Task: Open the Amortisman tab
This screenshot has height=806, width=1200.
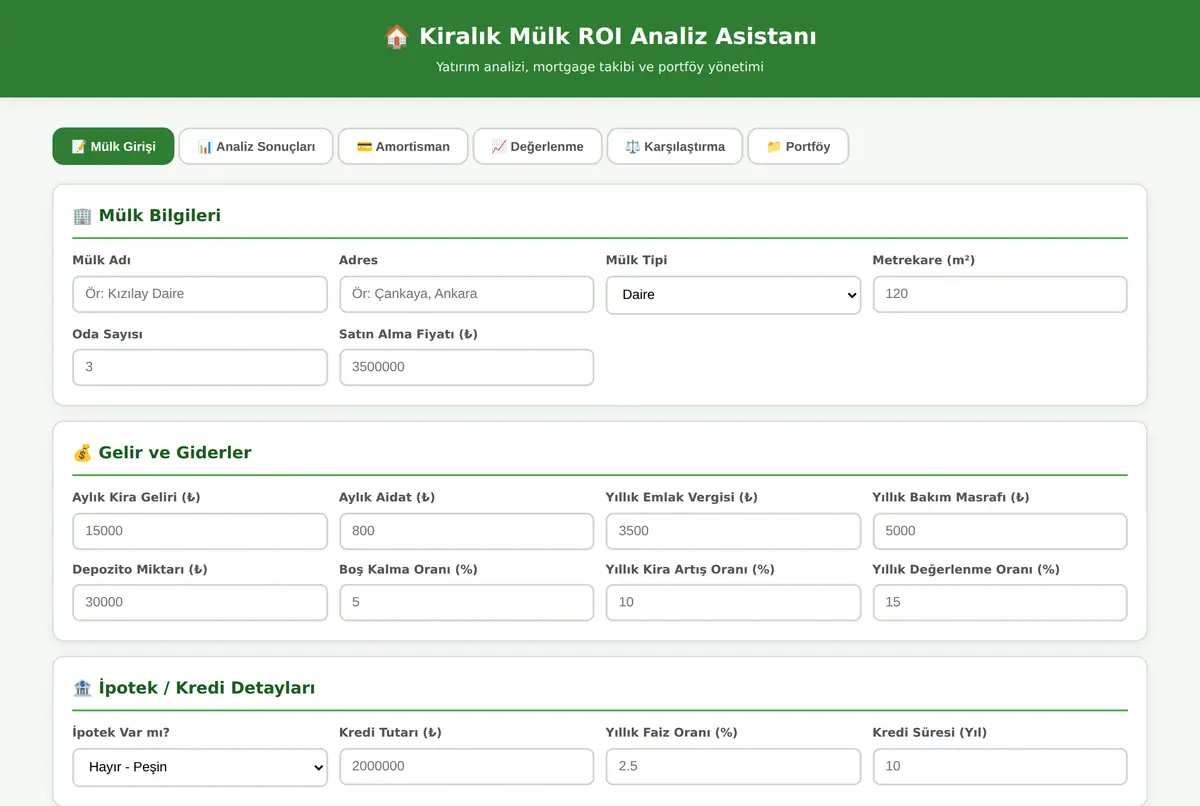Action: click(403, 146)
